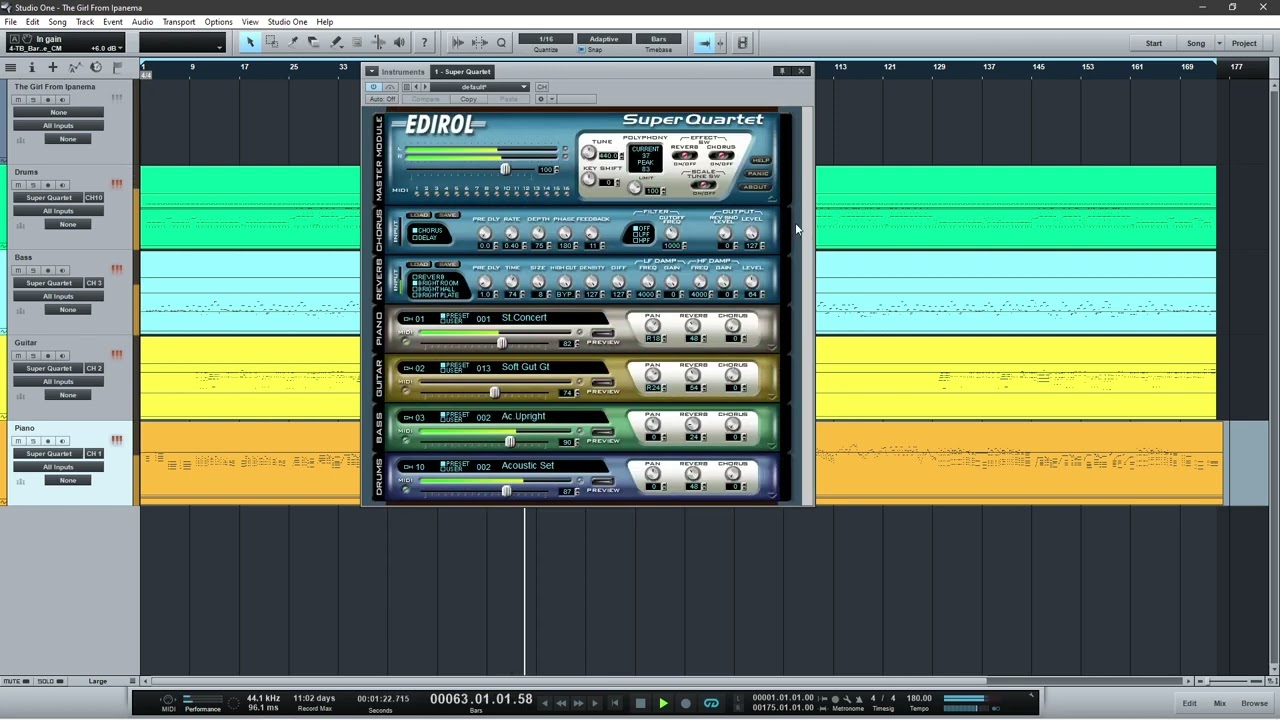
Task: Open the Audio menu
Action: [142, 22]
